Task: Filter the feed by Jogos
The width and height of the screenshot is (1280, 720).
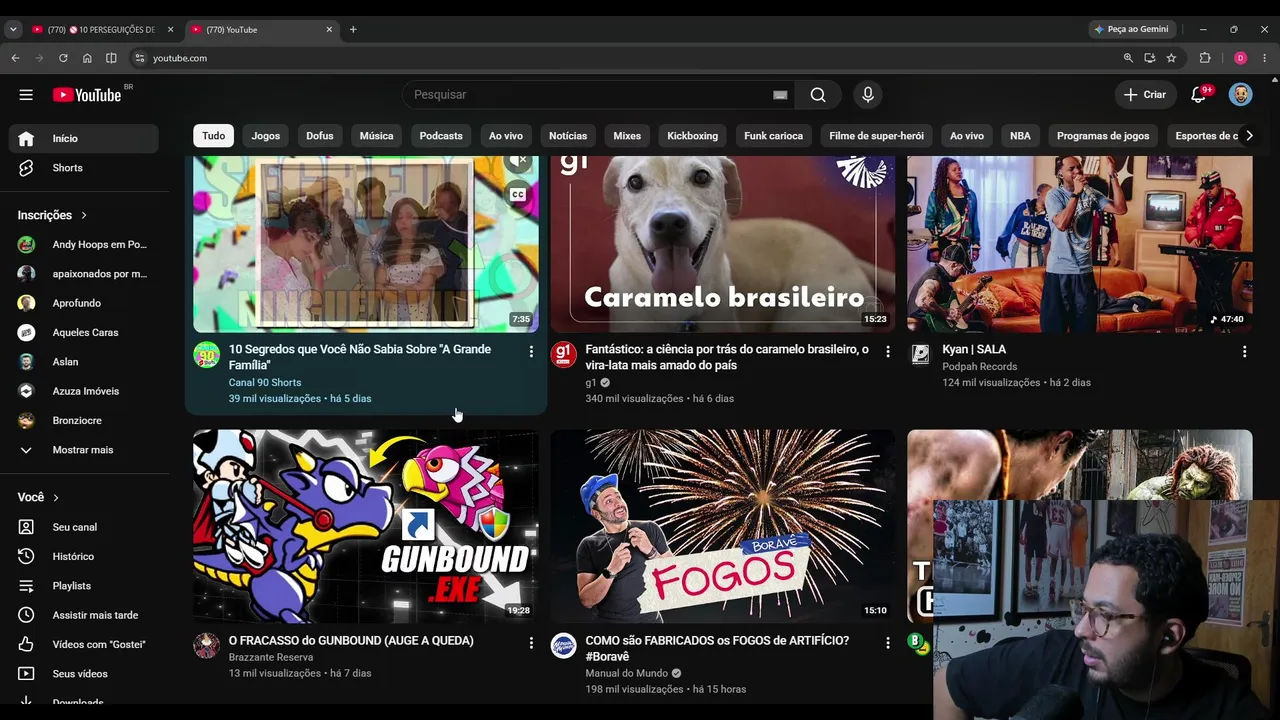Action: tap(266, 136)
